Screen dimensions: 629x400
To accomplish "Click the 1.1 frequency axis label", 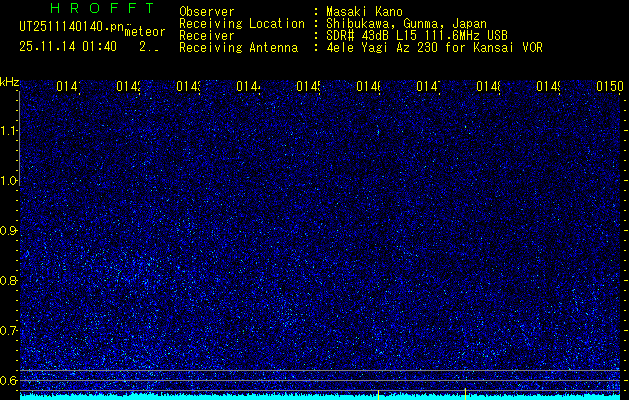I will pos(8,131).
